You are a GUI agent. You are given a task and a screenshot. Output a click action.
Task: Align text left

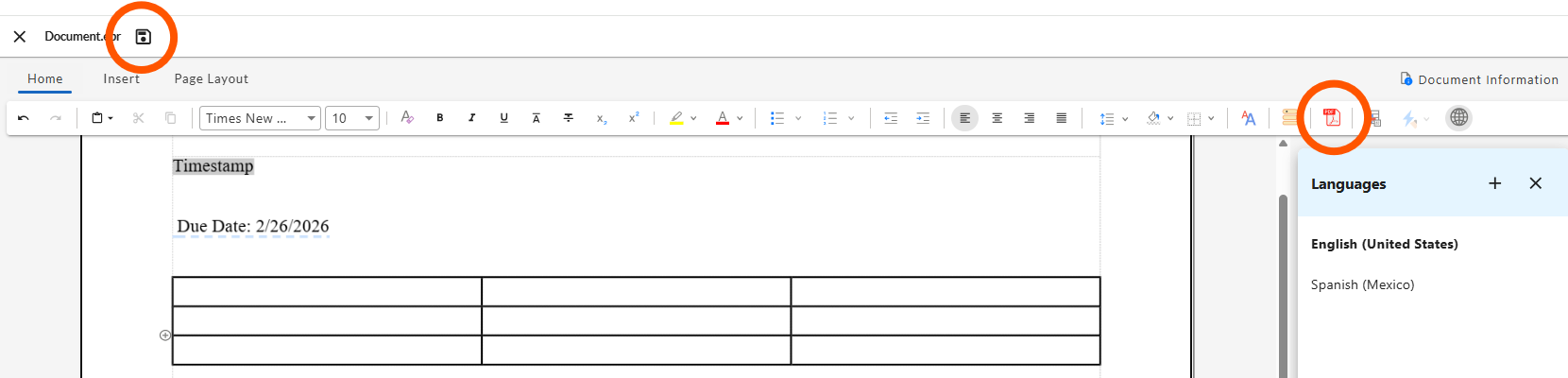tap(964, 118)
